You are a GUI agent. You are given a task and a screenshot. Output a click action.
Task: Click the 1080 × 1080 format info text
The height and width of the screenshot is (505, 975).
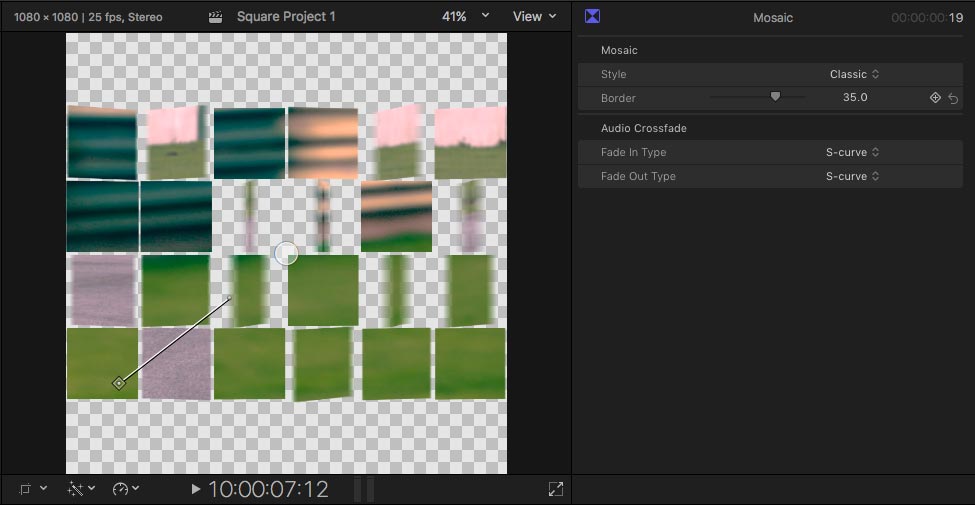pyautogui.click(x=88, y=17)
